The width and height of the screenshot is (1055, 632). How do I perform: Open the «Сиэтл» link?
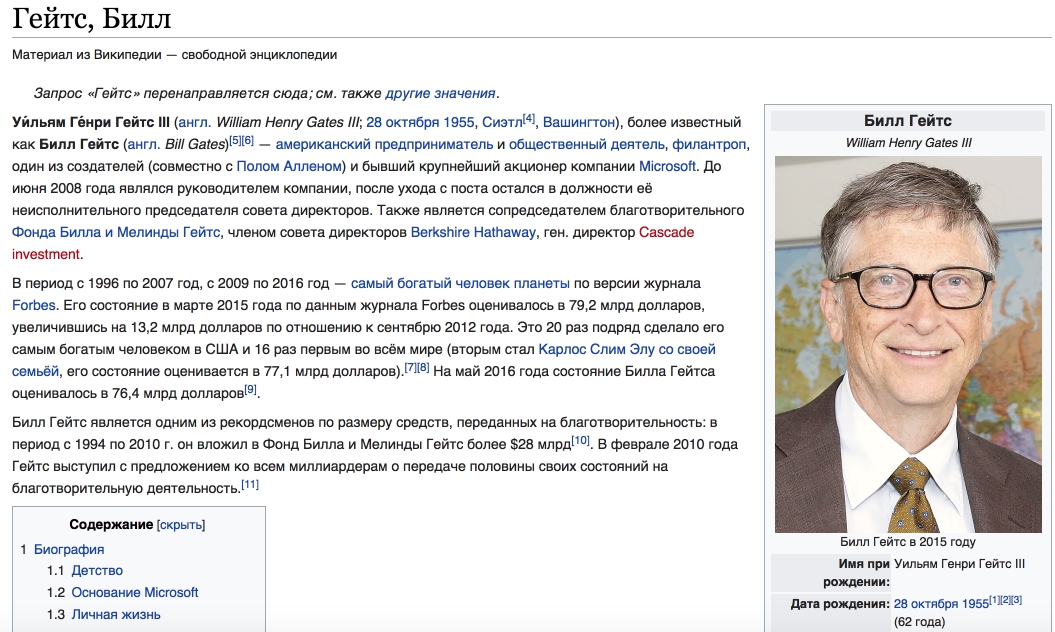(501, 122)
